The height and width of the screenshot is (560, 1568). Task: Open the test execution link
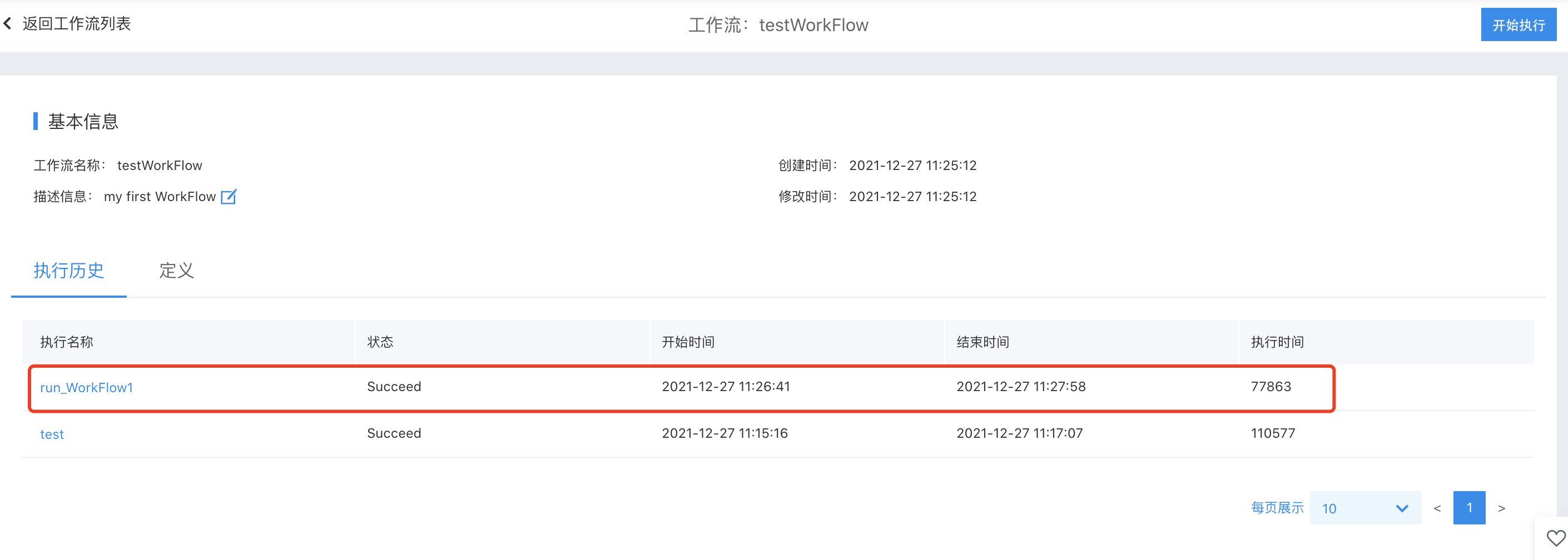coord(52,434)
